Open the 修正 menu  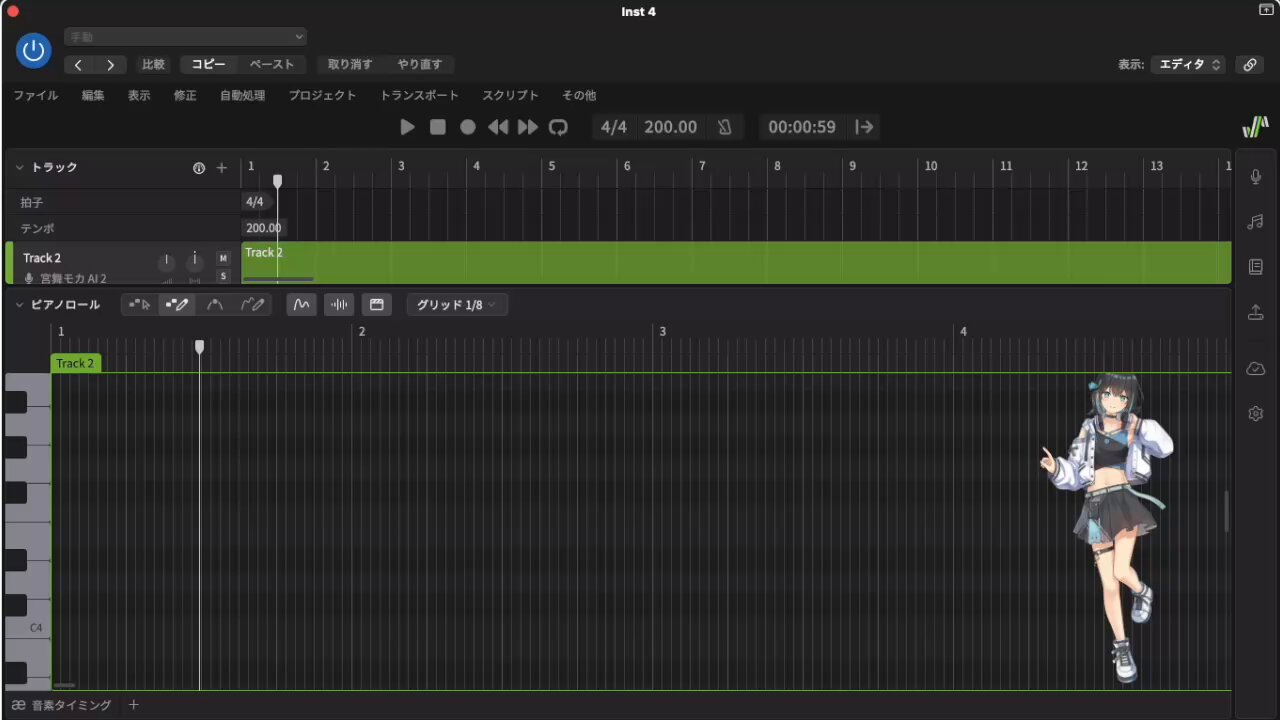(185, 96)
